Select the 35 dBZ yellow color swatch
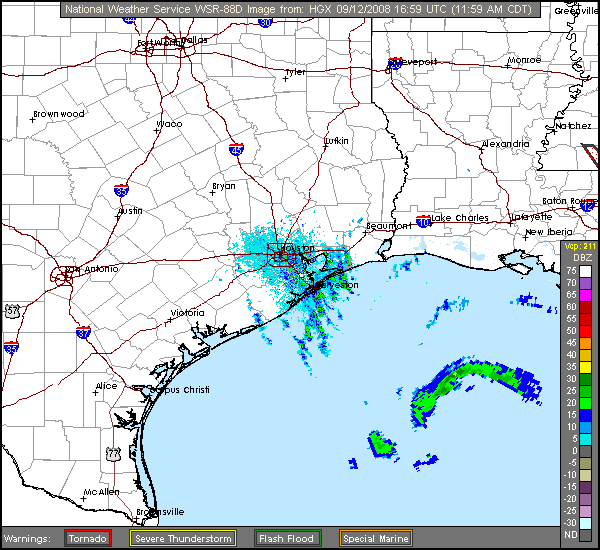Screen dimensions: 600x550 click(585, 367)
